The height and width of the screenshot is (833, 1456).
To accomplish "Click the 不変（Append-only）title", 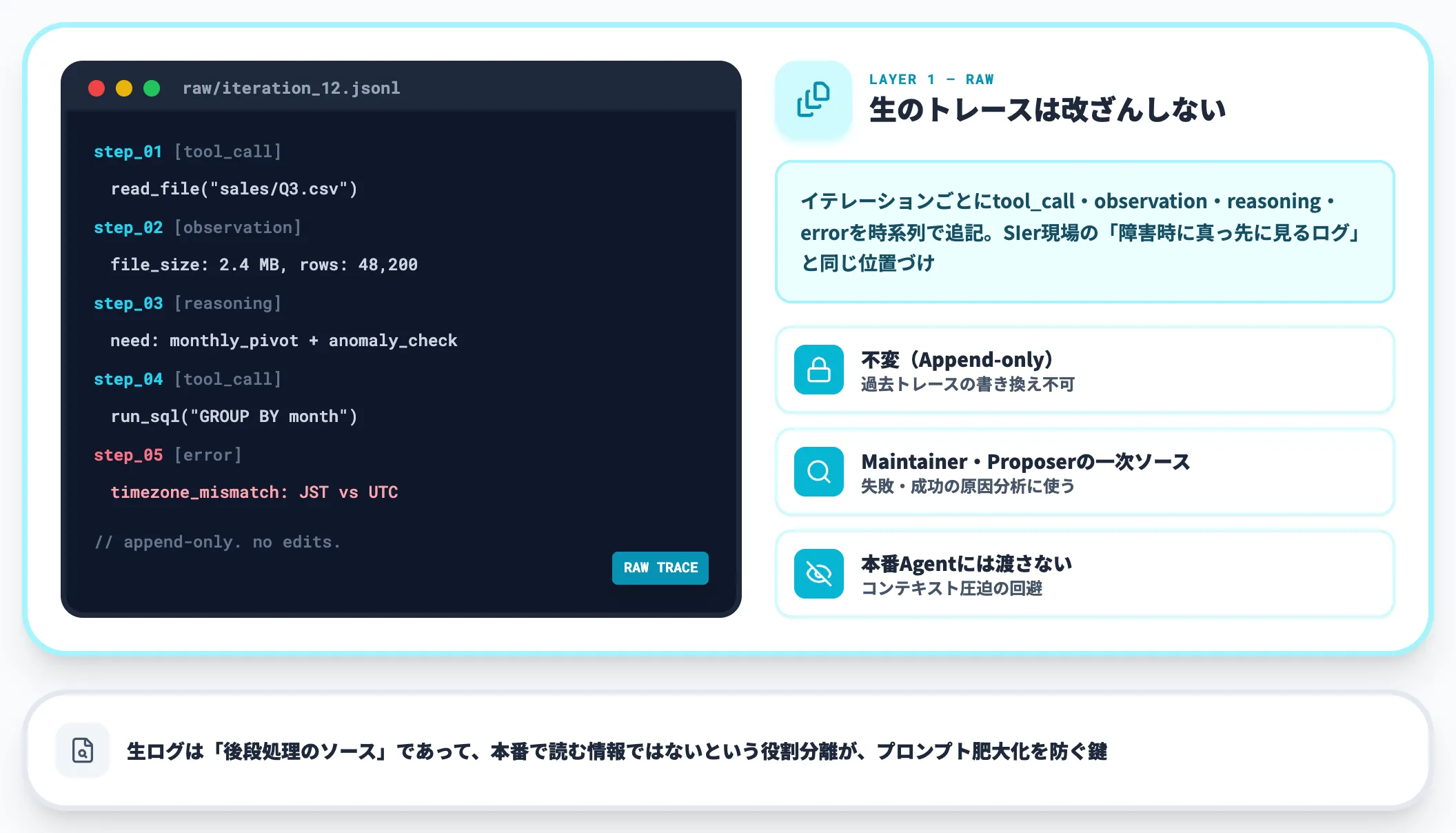I will pyautogui.click(x=958, y=359).
